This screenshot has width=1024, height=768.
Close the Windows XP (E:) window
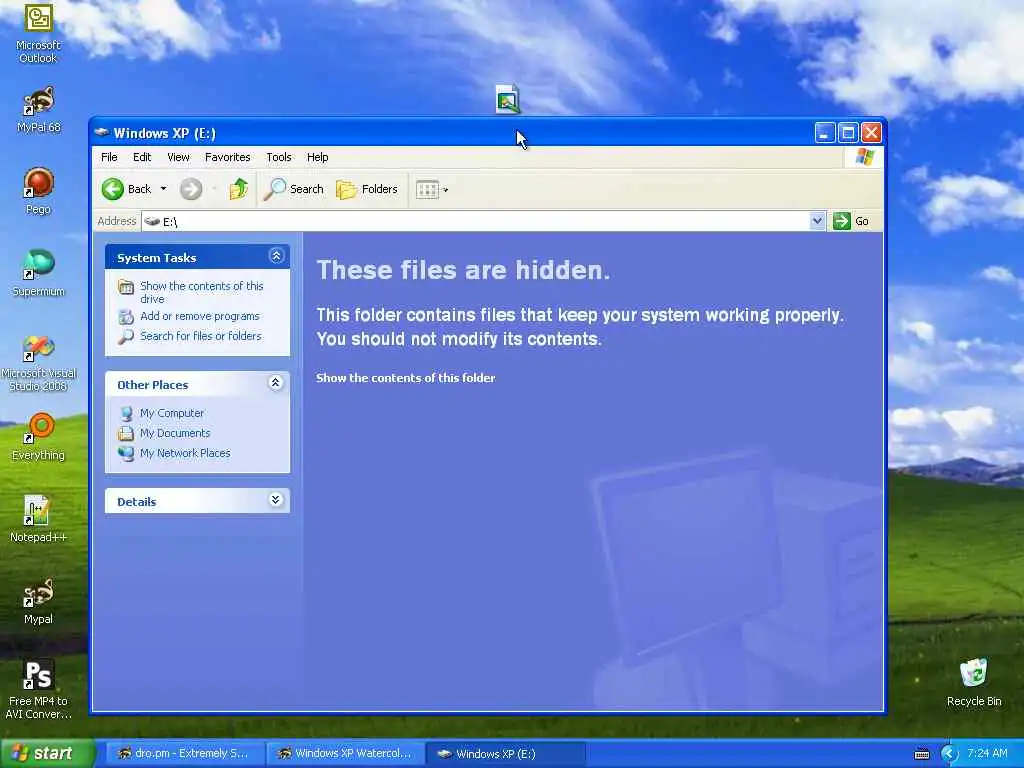tap(872, 133)
